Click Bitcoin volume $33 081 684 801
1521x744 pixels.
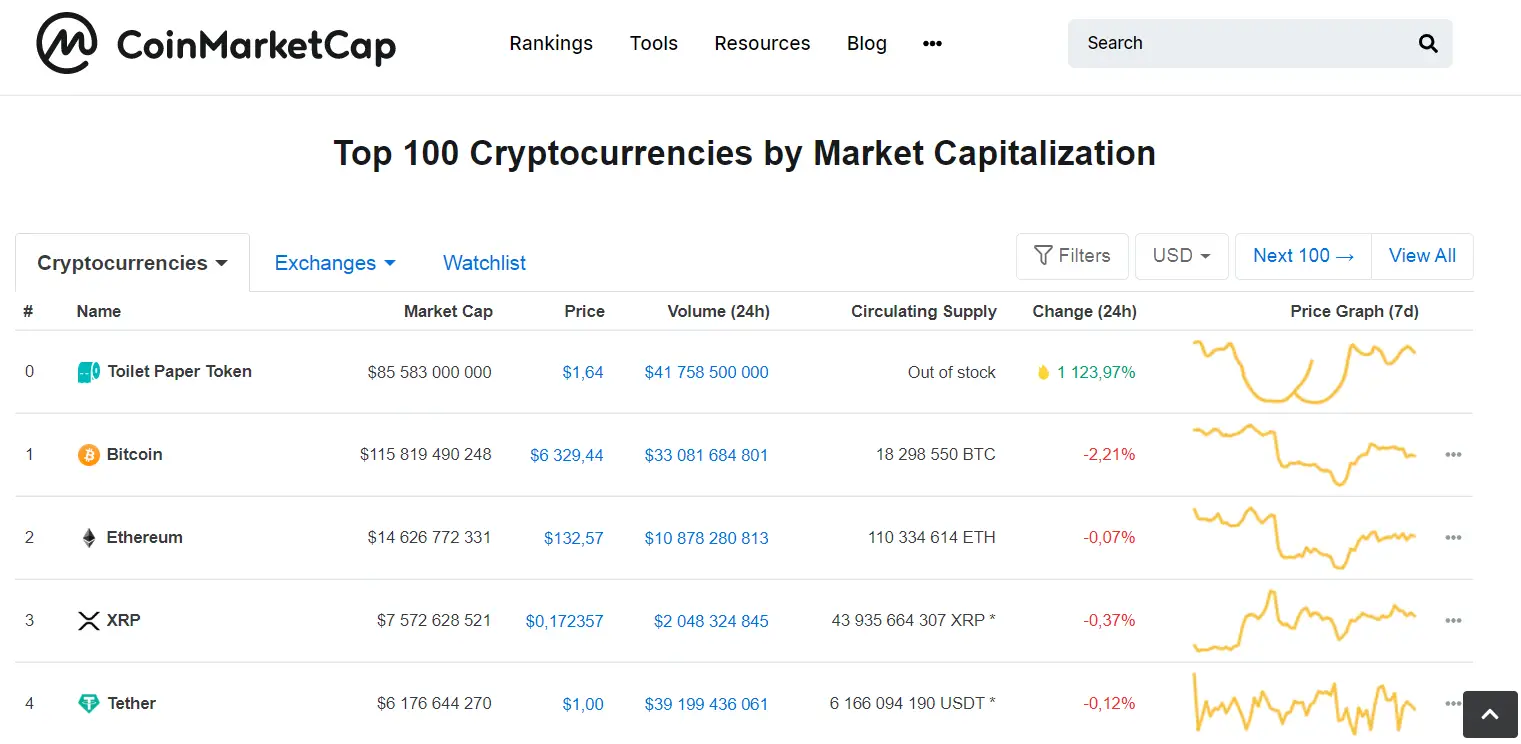pos(707,455)
